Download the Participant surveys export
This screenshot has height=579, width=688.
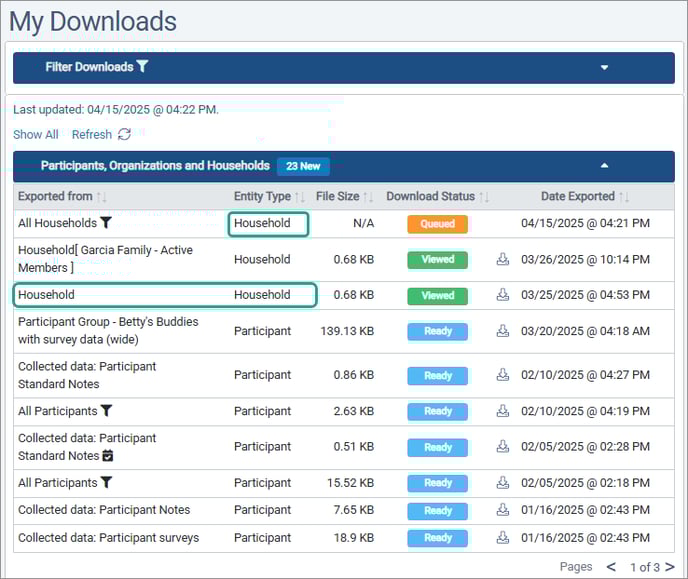tap(503, 537)
